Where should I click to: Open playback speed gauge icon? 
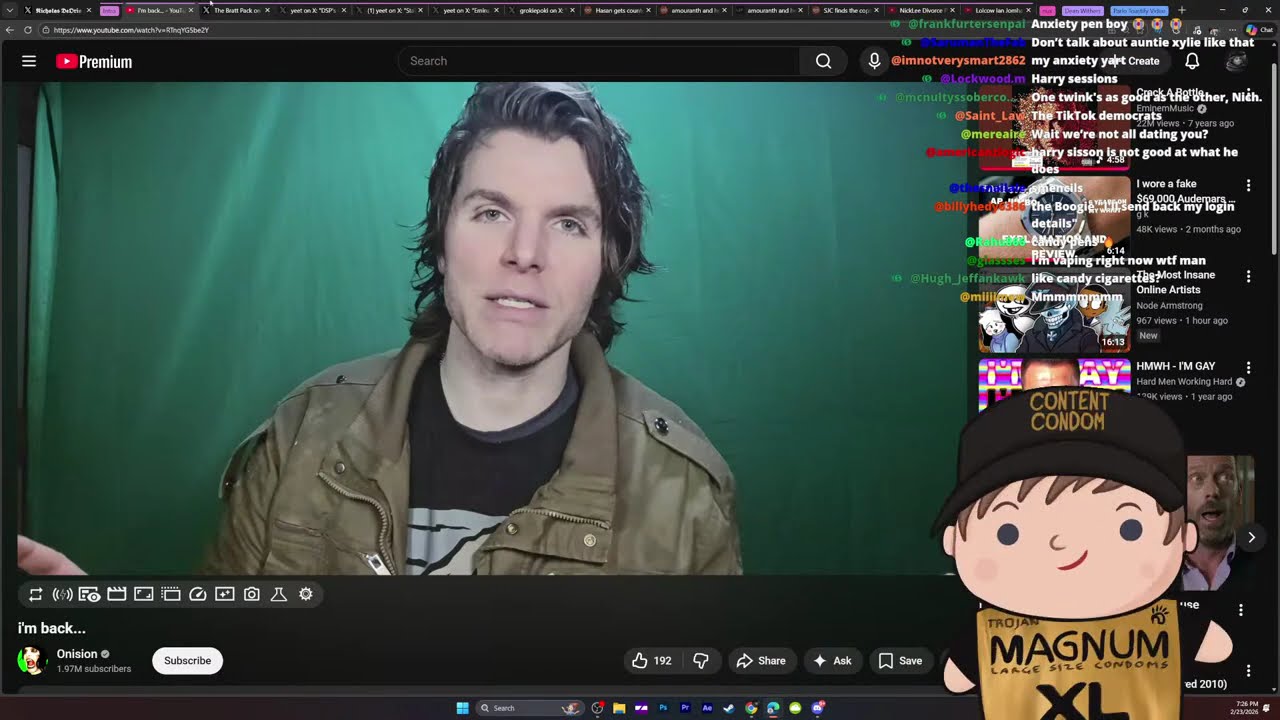coord(198,594)
